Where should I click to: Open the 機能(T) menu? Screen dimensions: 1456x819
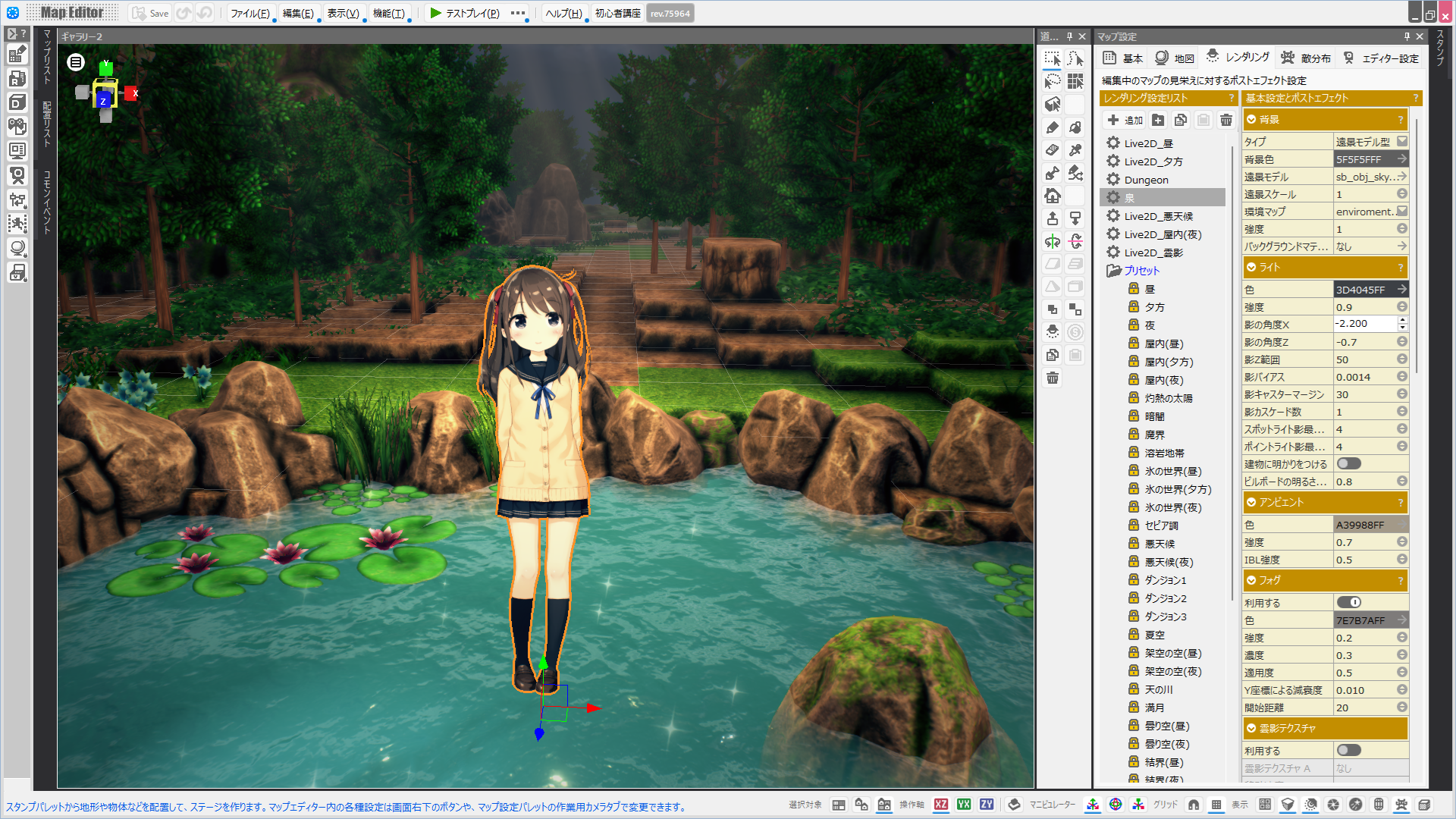pyautogui.click(x=389, y=14)
